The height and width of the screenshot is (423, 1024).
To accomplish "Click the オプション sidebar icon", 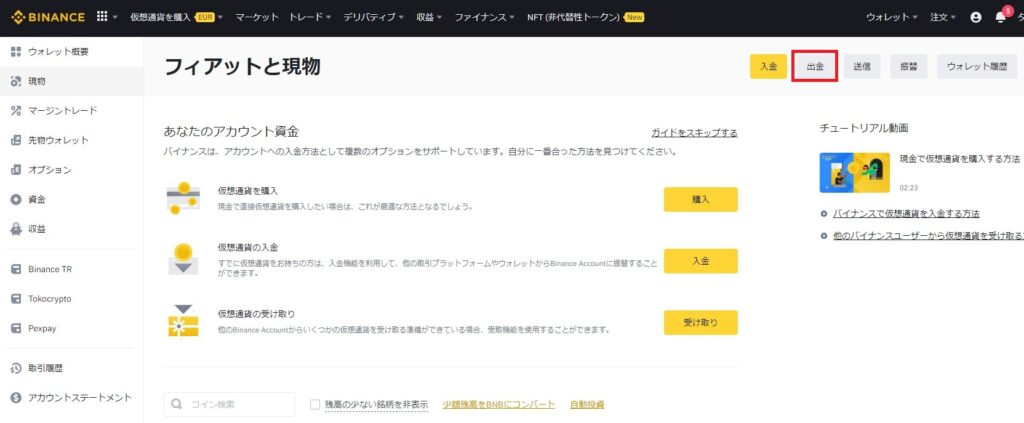I will tap(16, 170).
